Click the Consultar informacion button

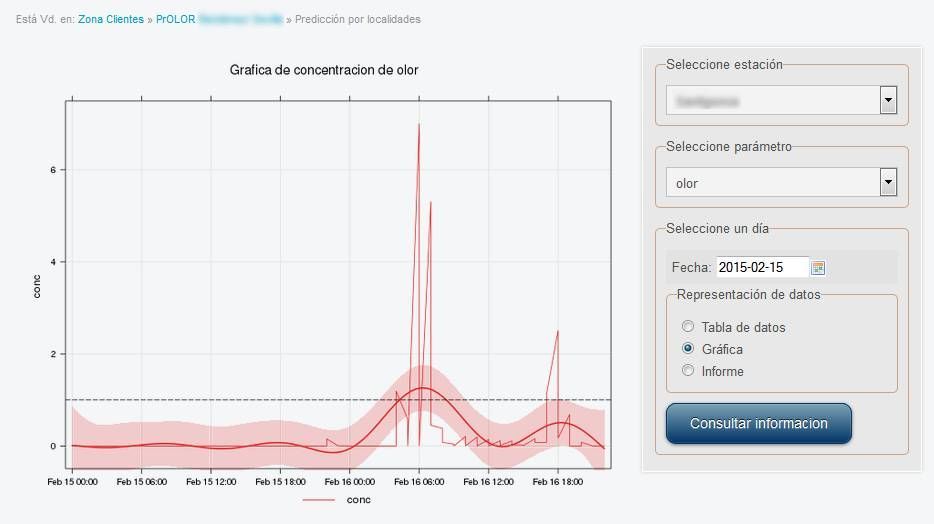click(x=758, y=423)
